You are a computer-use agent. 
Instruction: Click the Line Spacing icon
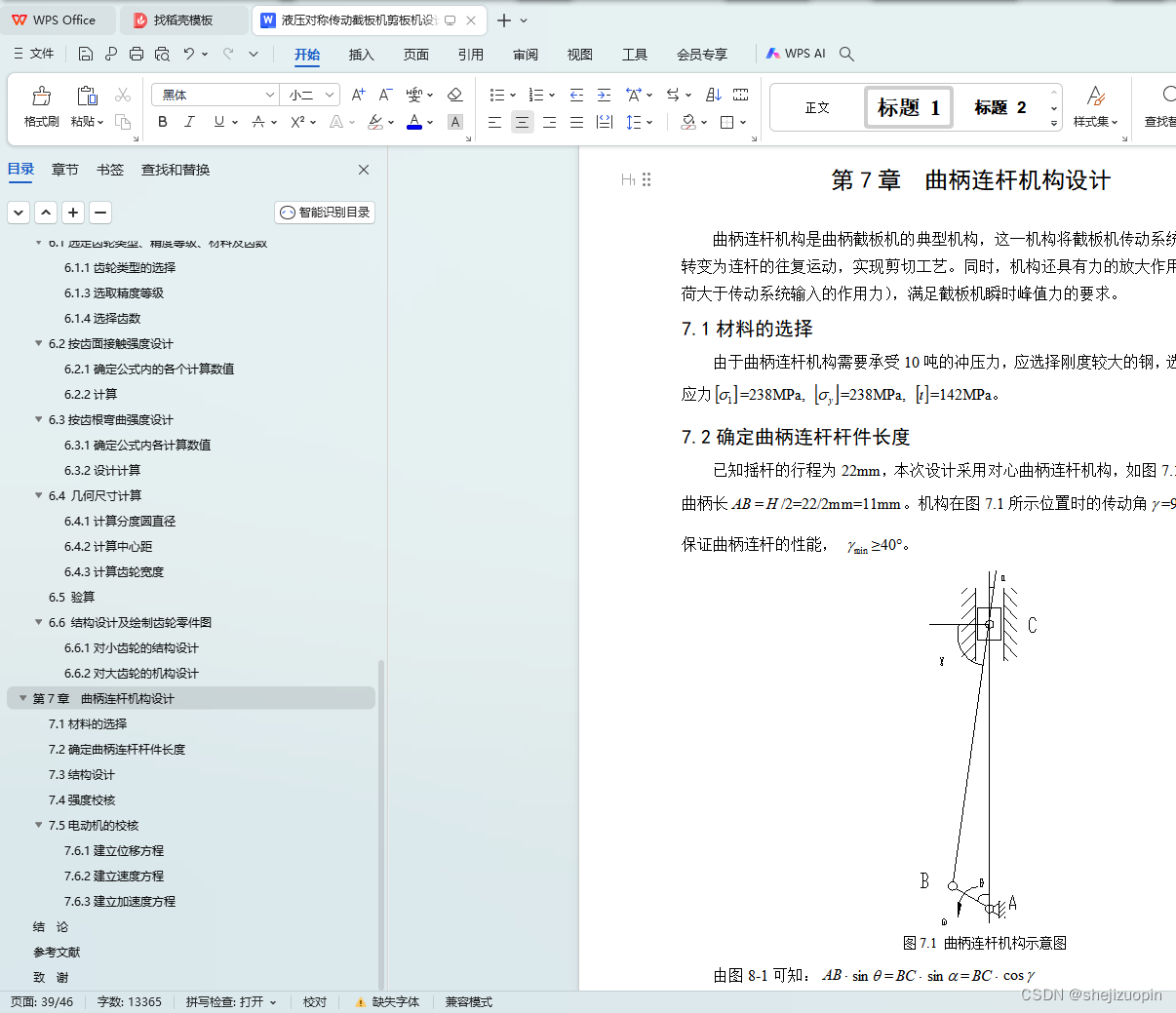tap(635, 122)
